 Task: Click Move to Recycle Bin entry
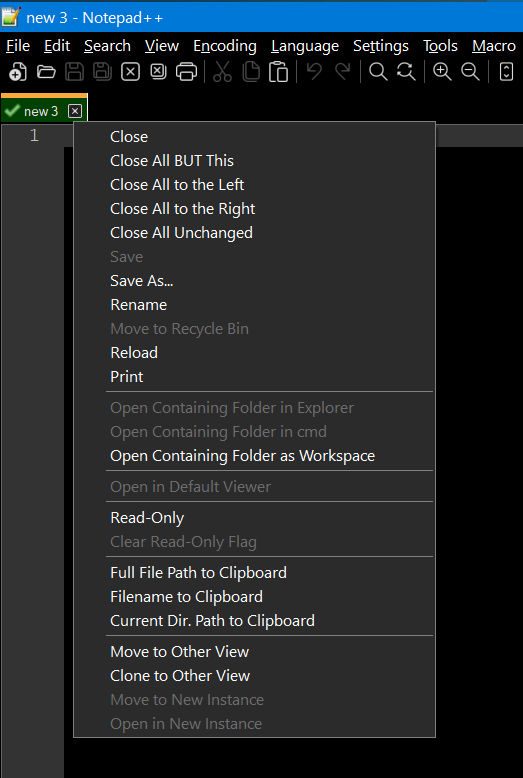[255, 328]
